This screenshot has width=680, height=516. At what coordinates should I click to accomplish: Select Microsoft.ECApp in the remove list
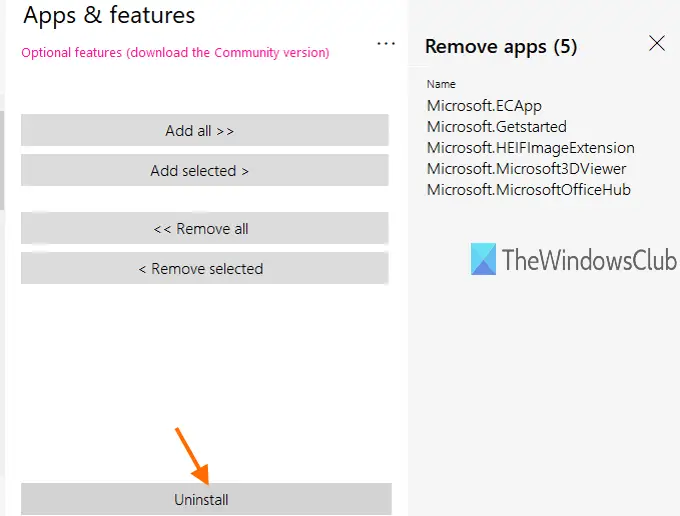tap(484, 106)
